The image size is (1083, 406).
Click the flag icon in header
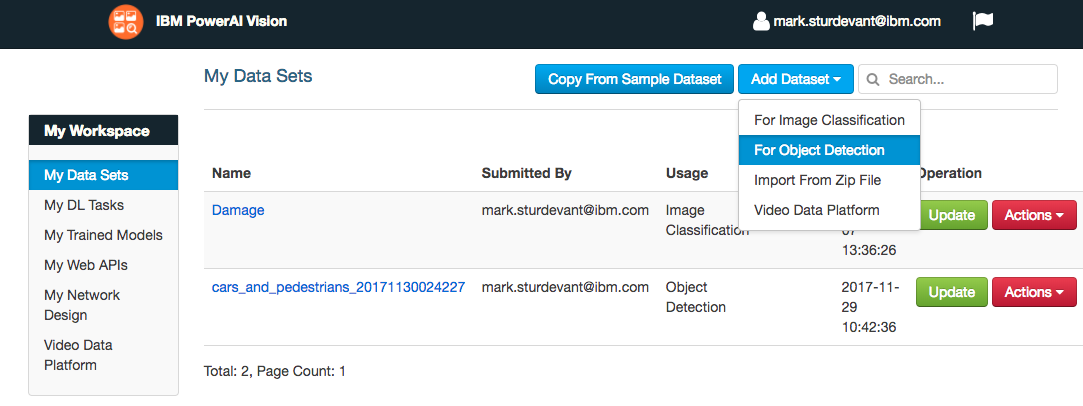[982, 21]
